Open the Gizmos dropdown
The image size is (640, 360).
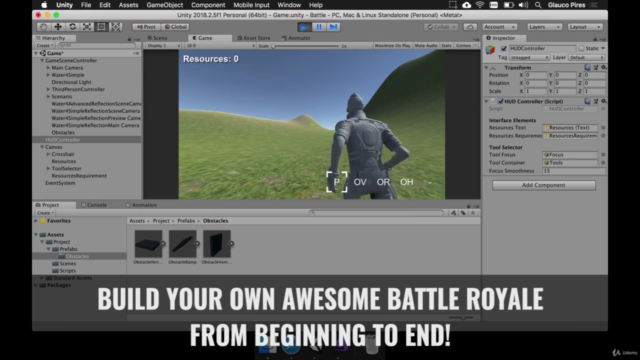click(x=465, y=46)
